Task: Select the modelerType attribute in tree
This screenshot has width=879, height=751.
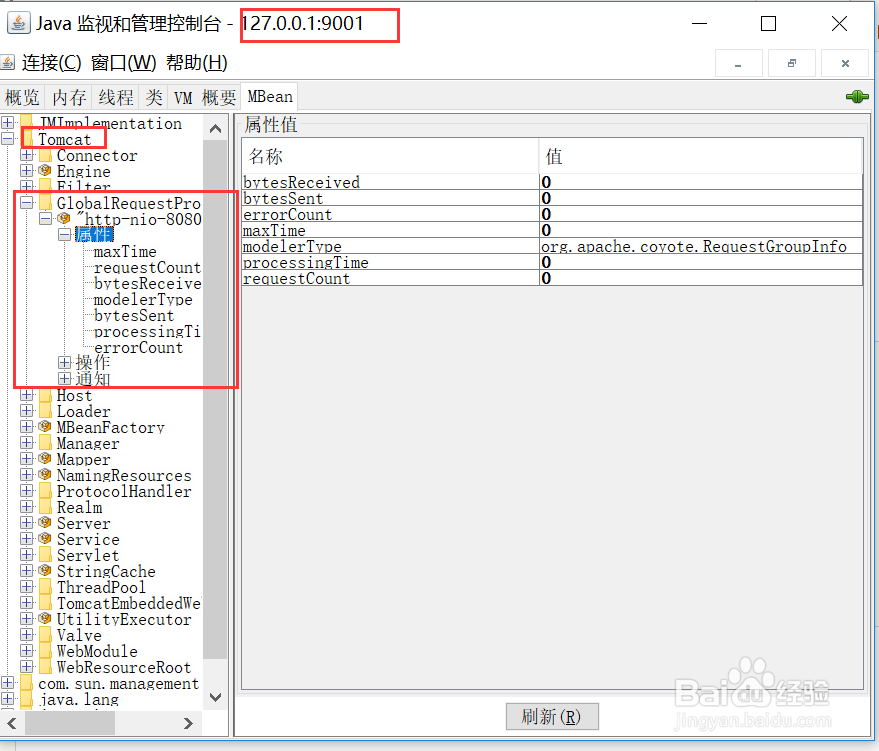Action: tap(143, 299)
